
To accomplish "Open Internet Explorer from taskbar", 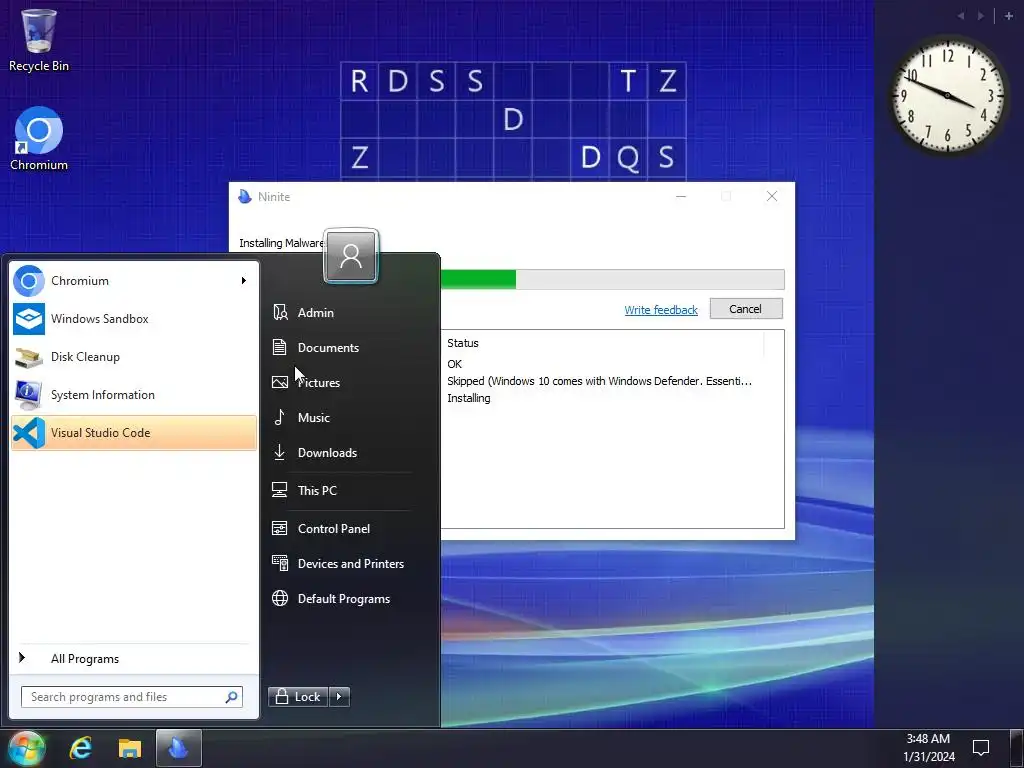I will pyautogui.click(x=81, y=748).
